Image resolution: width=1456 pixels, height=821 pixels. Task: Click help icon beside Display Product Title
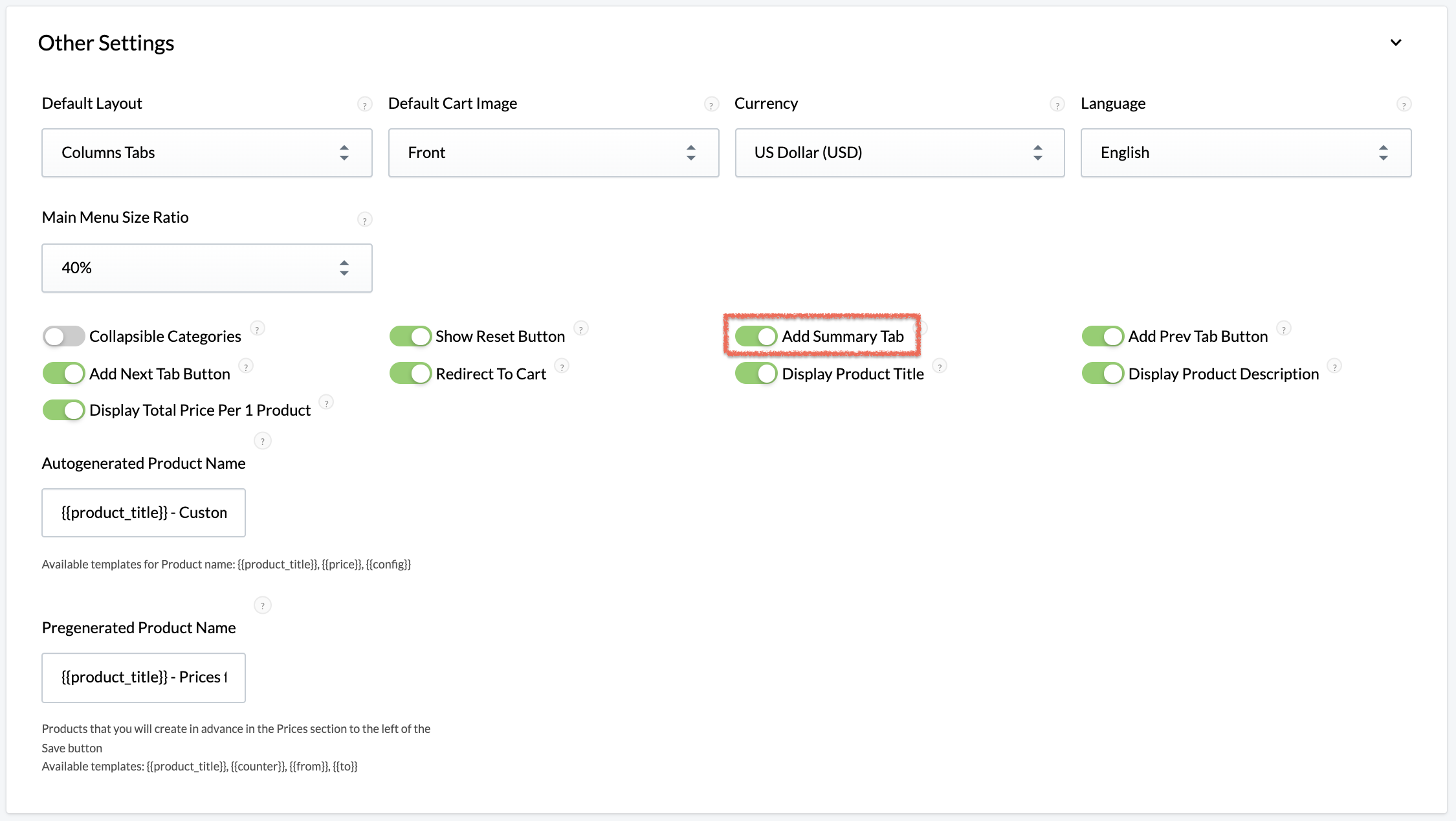click(x=940, y=366)
